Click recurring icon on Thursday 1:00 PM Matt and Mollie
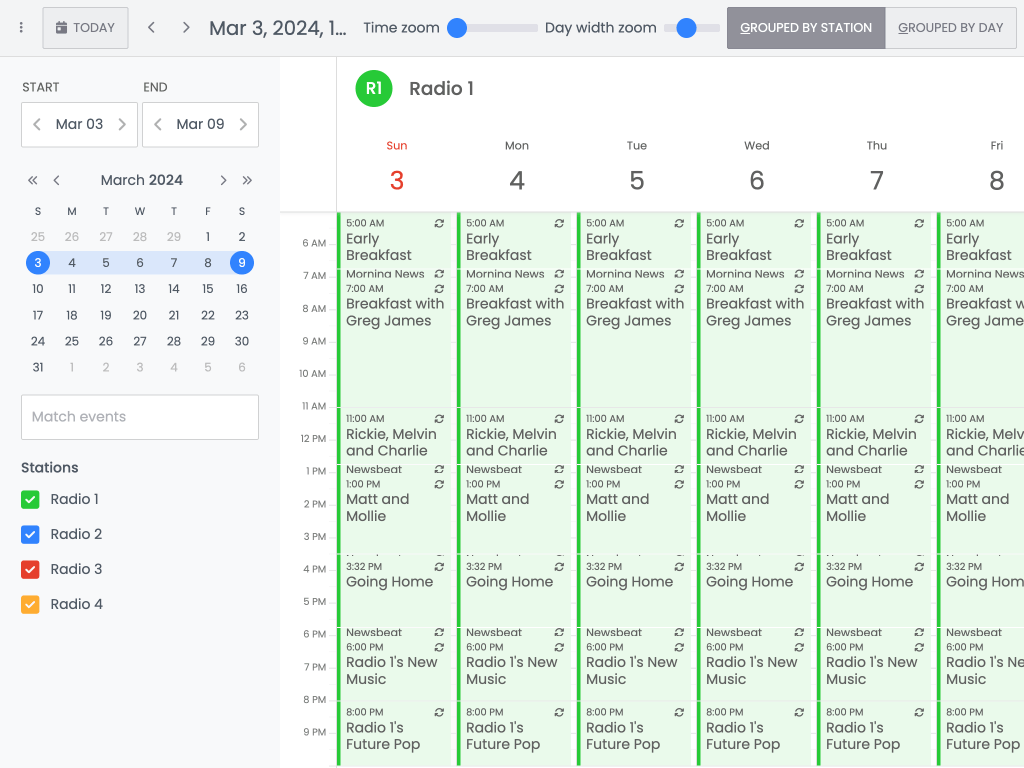The width and height of the screenshot is (1024, 768). point(919,485)
